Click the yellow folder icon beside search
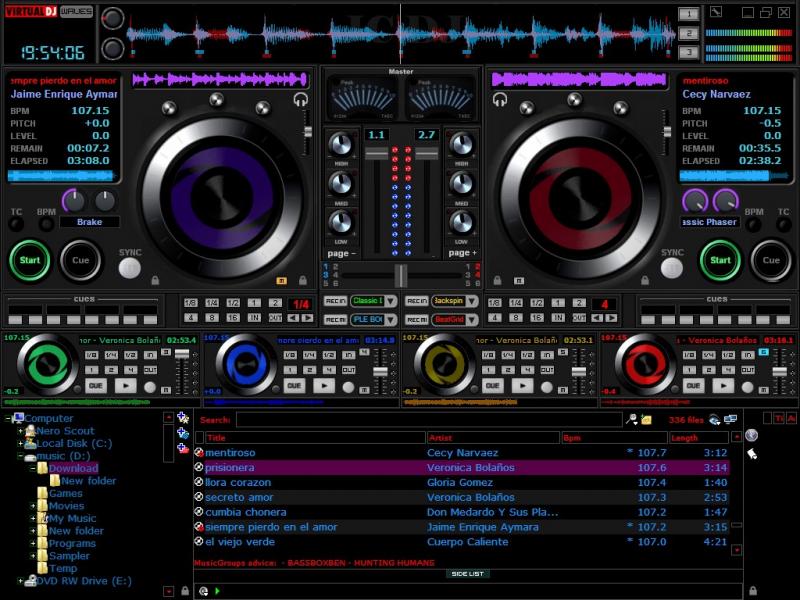The height and width of the screenshot is (600, 800). [646, 420]
